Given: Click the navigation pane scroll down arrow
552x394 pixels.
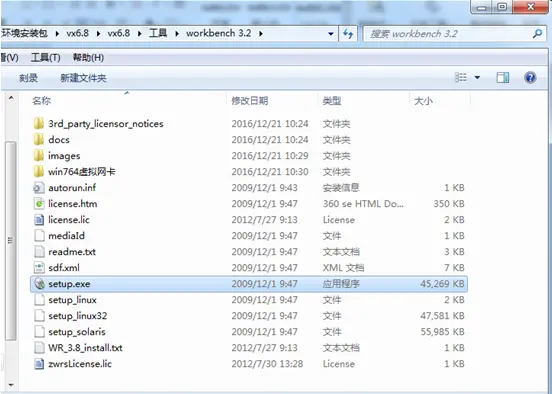Looking at the screenshot, I should (x=11, y=384).
